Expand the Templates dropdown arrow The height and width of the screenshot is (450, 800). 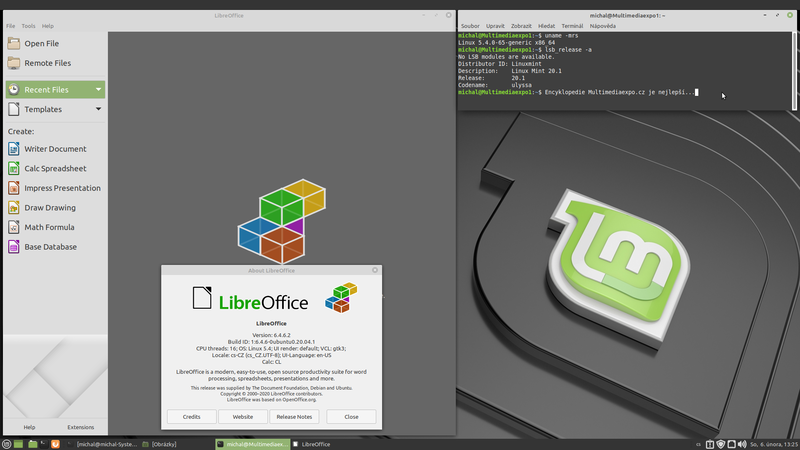click(x=98, y=109)
